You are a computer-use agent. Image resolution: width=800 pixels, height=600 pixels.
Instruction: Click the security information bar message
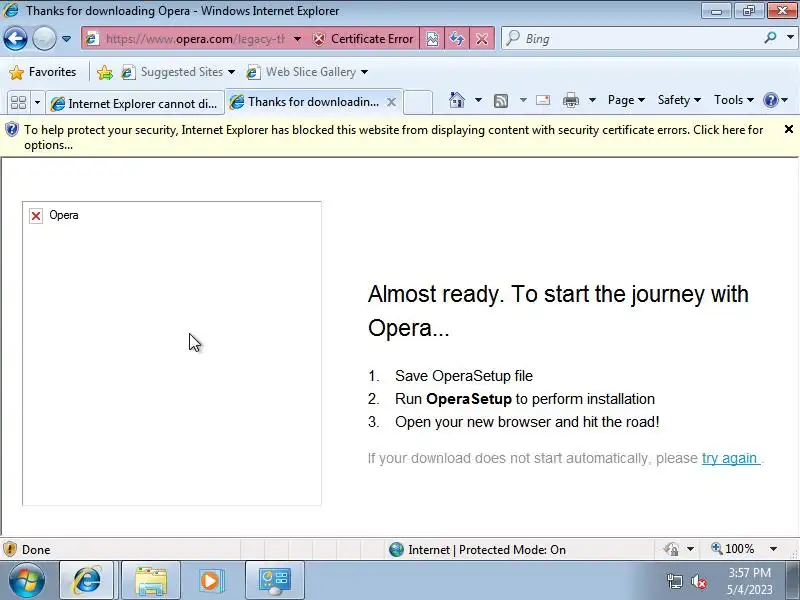[x=393, y=137]
